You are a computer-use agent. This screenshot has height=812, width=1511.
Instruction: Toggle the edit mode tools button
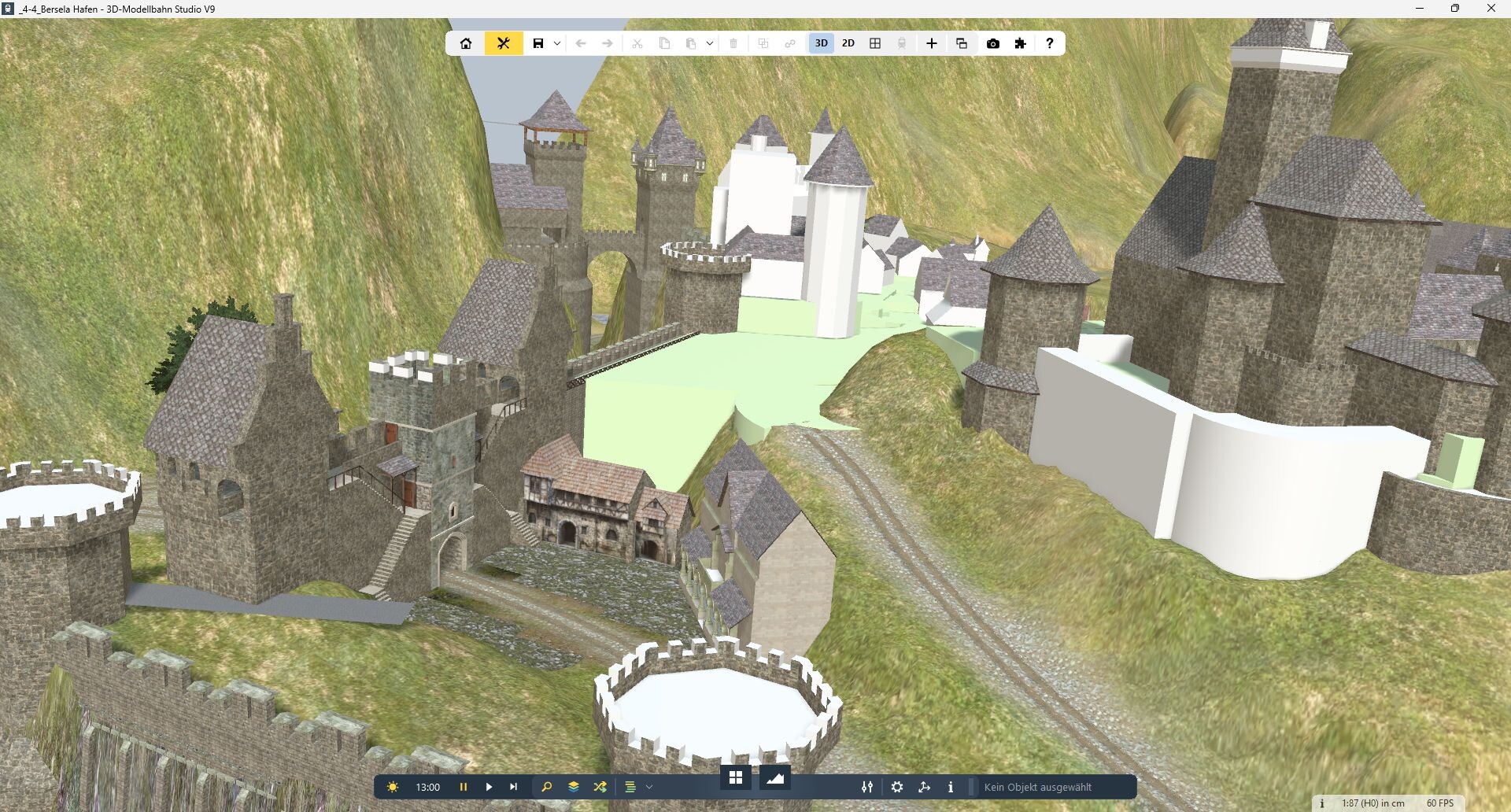pyautogui.click(x=504, y=43)
